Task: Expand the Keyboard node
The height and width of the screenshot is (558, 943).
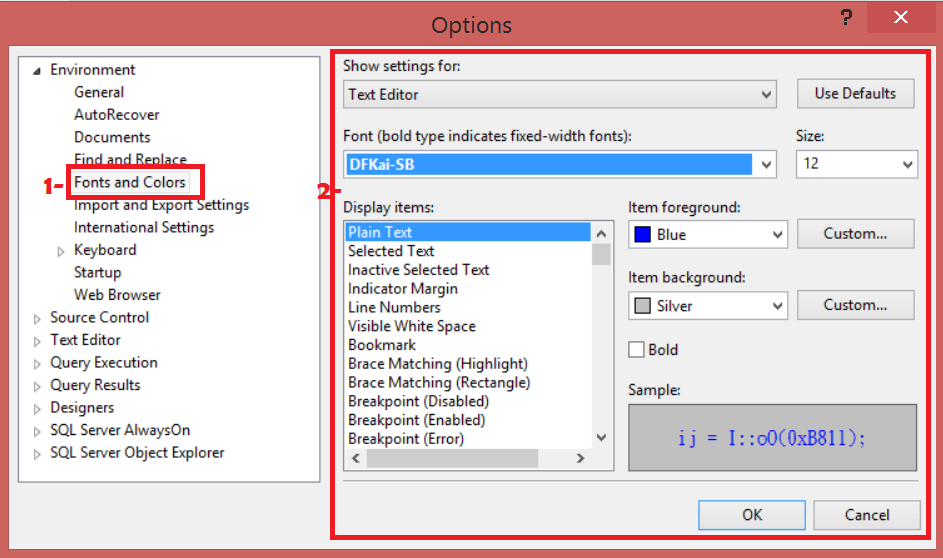Action: [61, 251]
